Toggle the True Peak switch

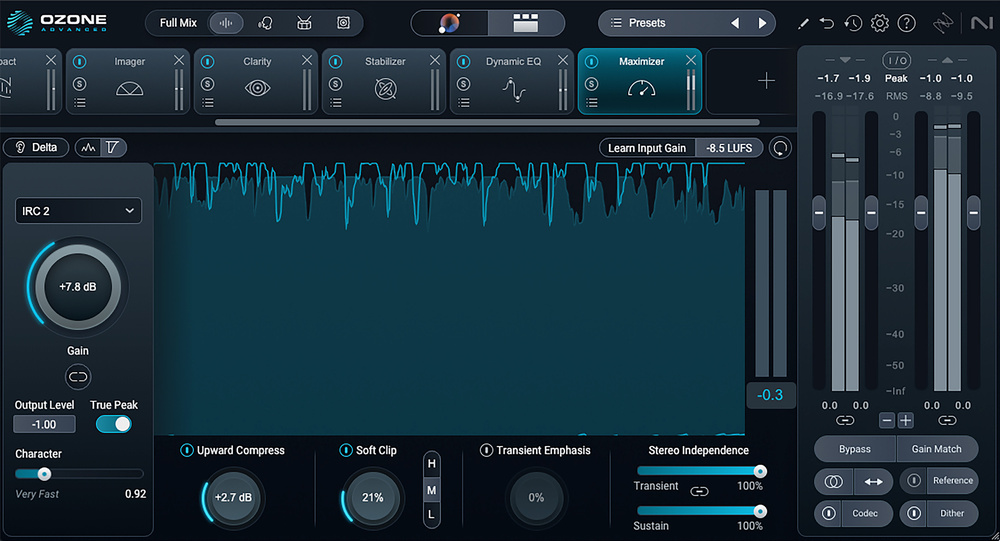[114, 424]
